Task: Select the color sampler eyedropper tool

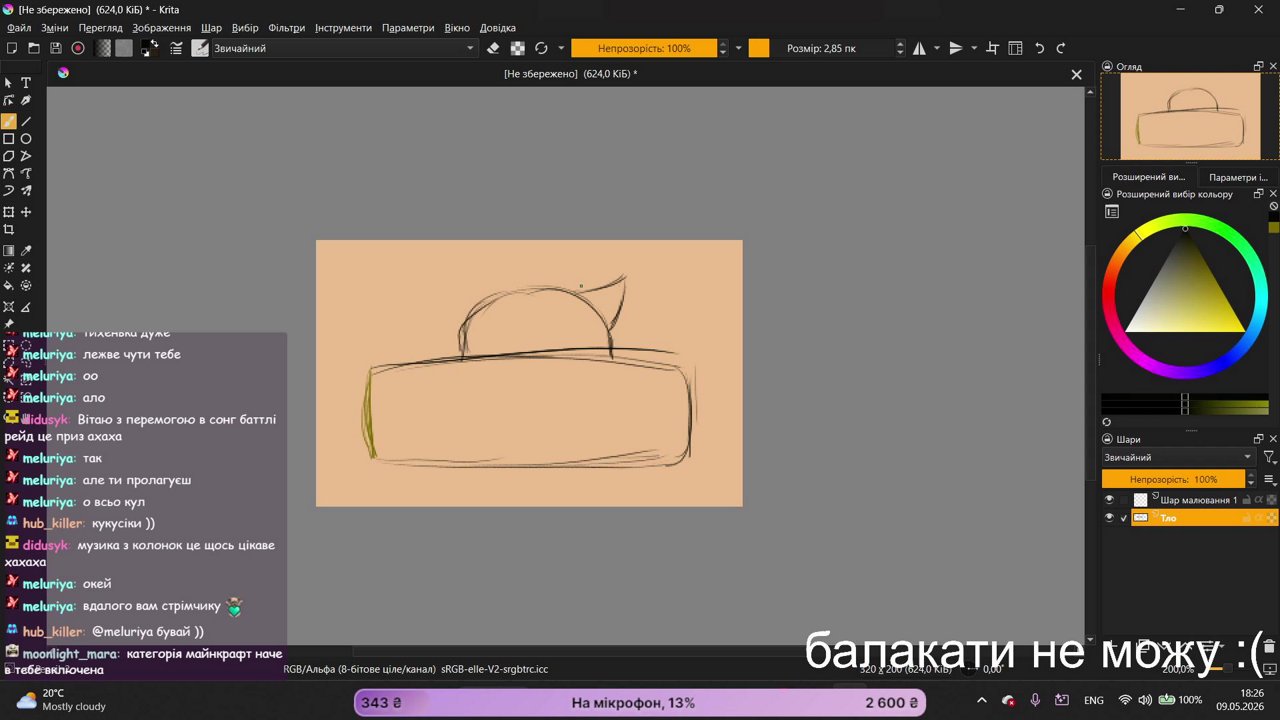Action: [x=26, y=251]
